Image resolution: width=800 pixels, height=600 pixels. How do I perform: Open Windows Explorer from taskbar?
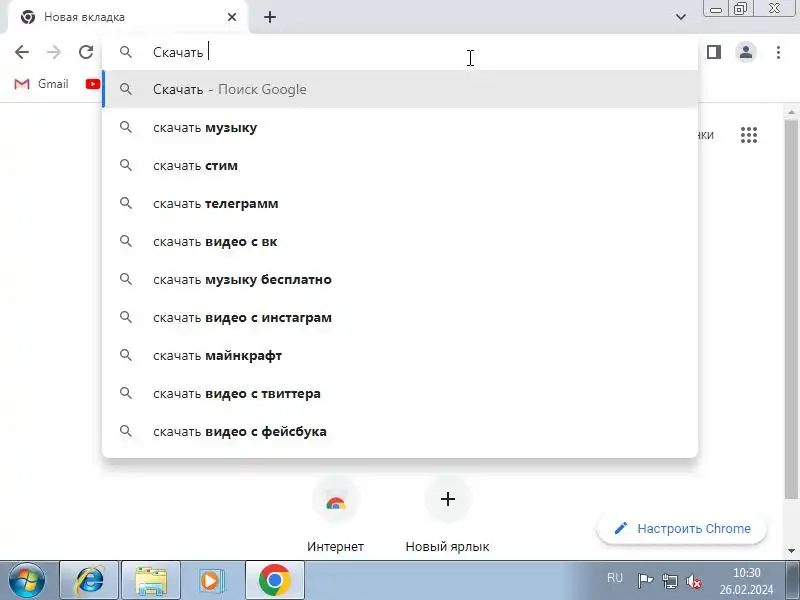pos(151,580)
